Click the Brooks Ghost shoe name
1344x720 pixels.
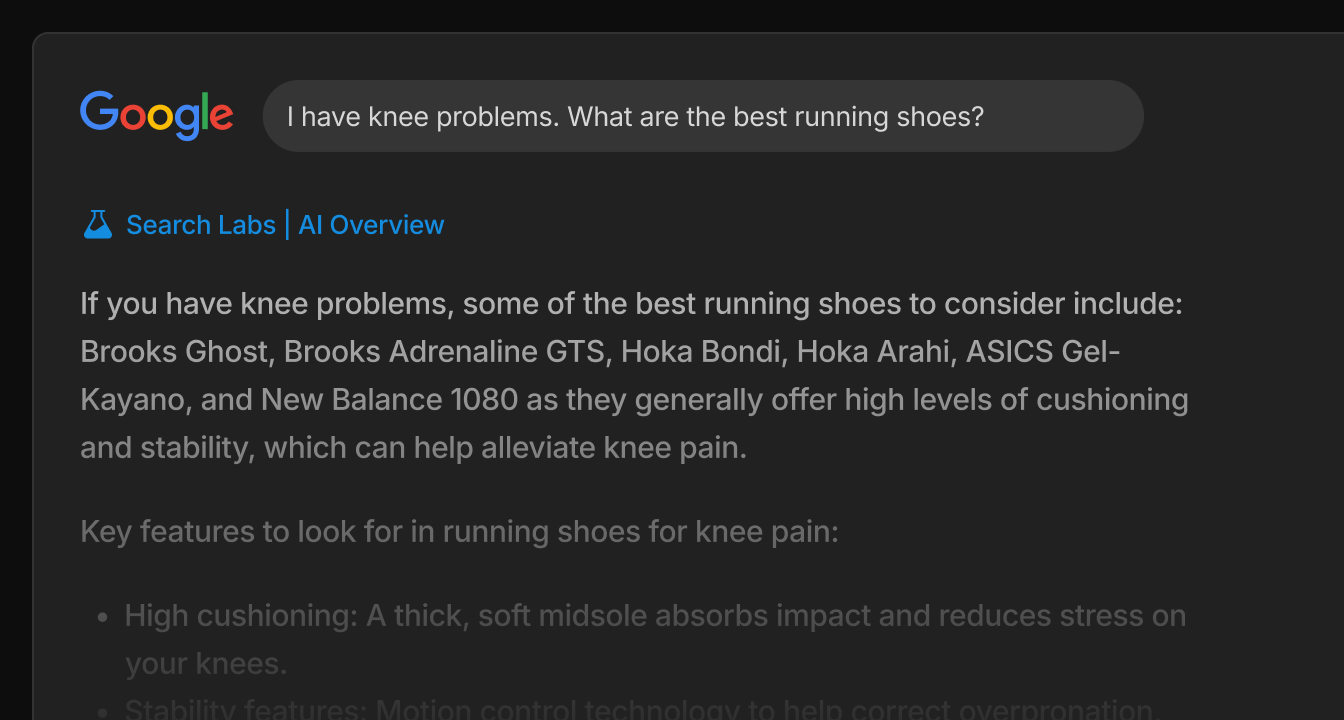tap(175, 352)
